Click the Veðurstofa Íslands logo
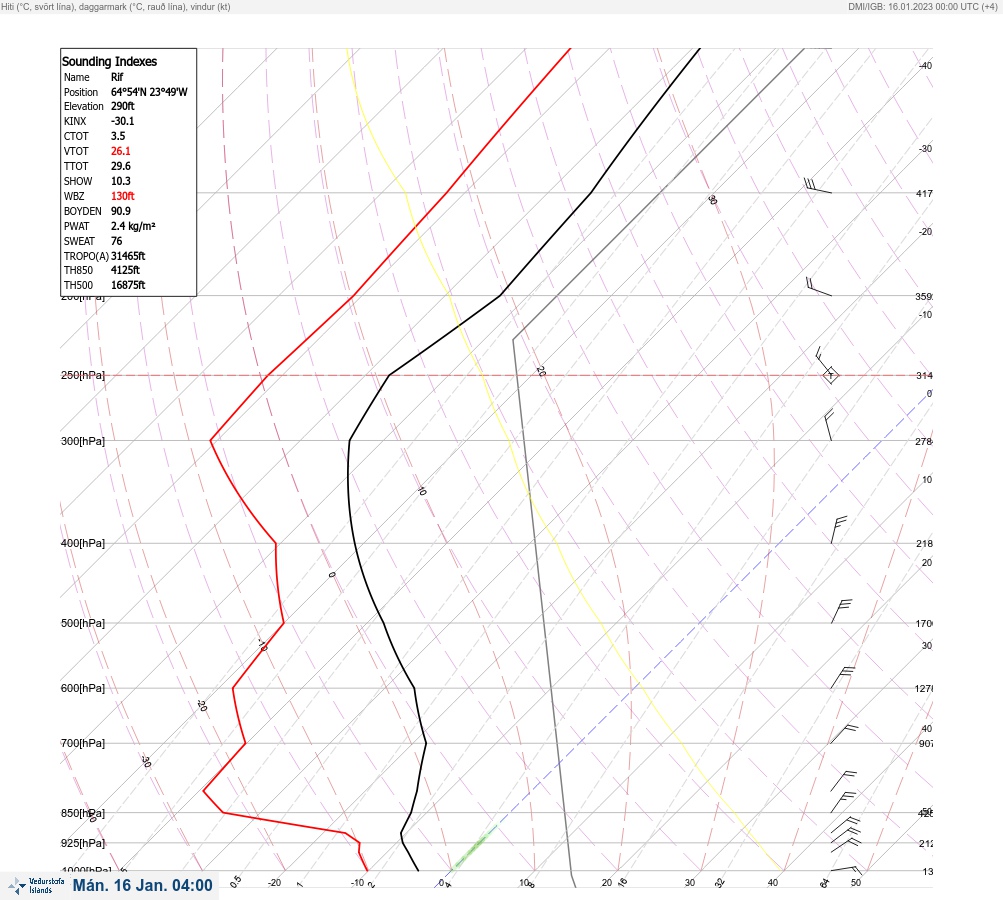The image size is (1003, 900). pyautogui.click(x=36, y=886)
